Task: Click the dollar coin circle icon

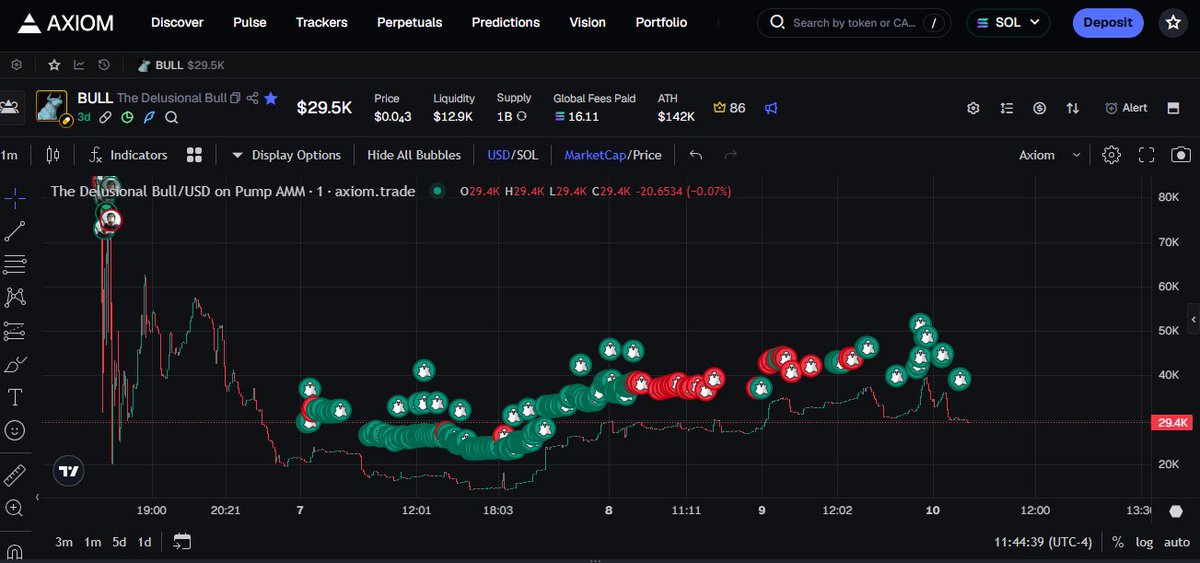Action: pyautogui.click(x=1040, y=108)
